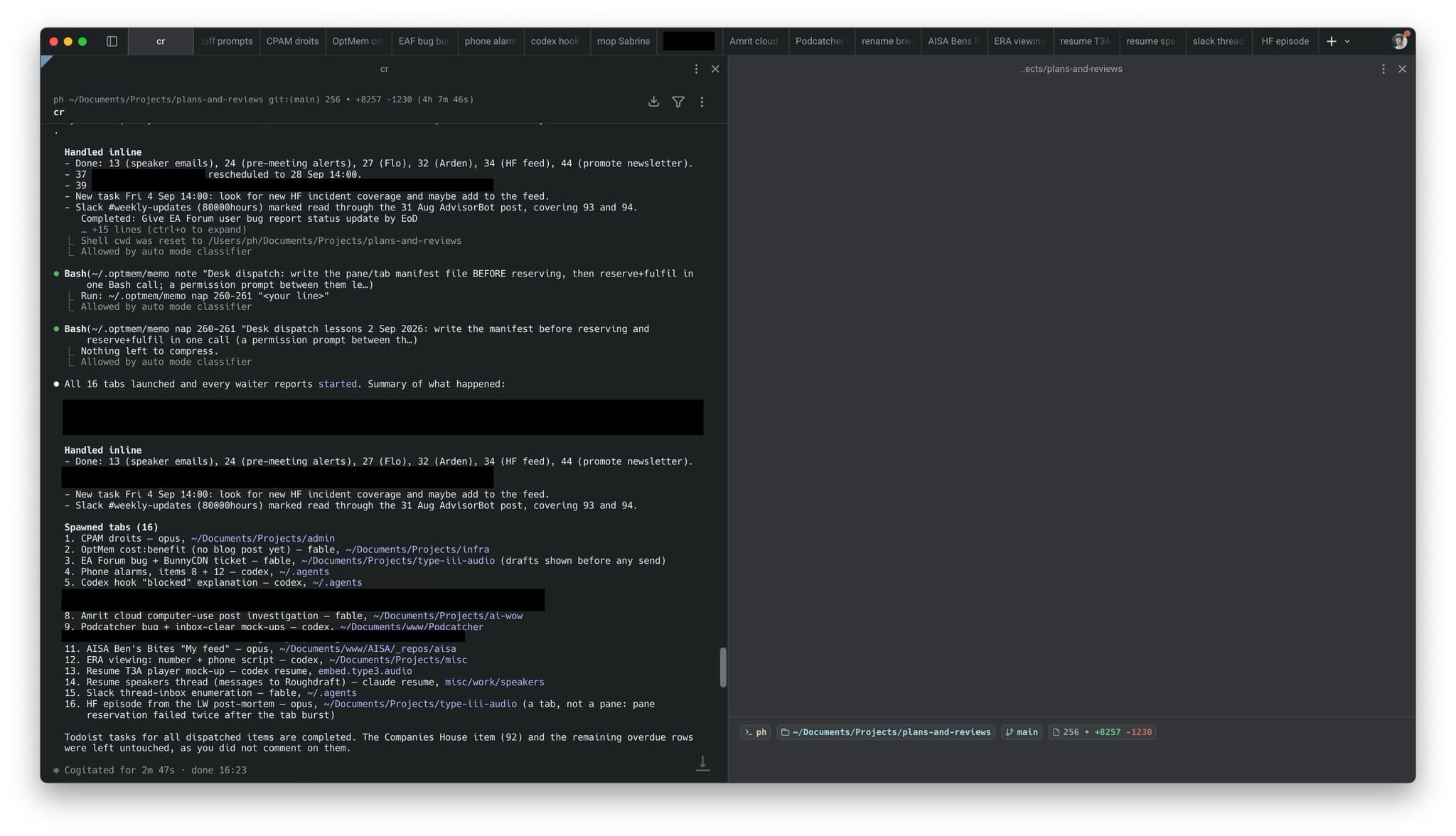Open AISA/_repos/aisa path link
This screenshot has width=1456, height=836.
pyautogui.click(x=368, y=649)
